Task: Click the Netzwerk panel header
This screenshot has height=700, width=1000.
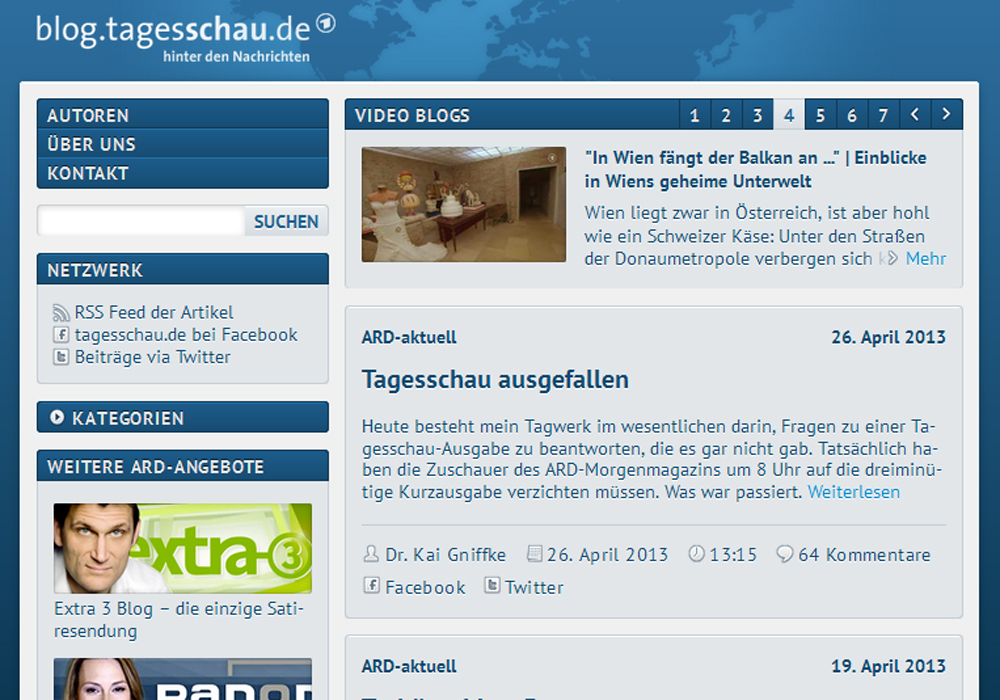Action: pyautogui.click(x=183, y=270)
